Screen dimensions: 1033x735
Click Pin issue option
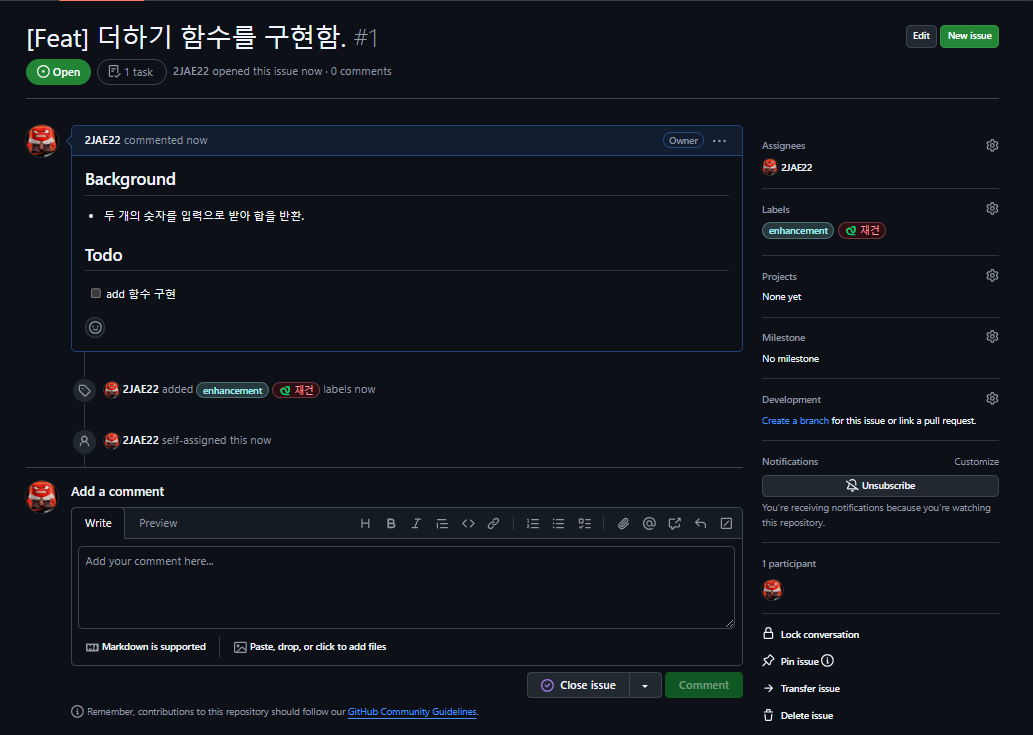pyautogui.click(x=791, y=661)
